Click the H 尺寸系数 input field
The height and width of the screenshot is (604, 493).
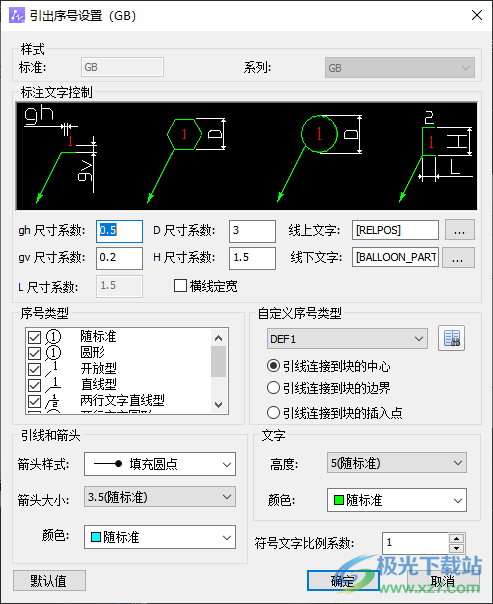pos(252,258)
